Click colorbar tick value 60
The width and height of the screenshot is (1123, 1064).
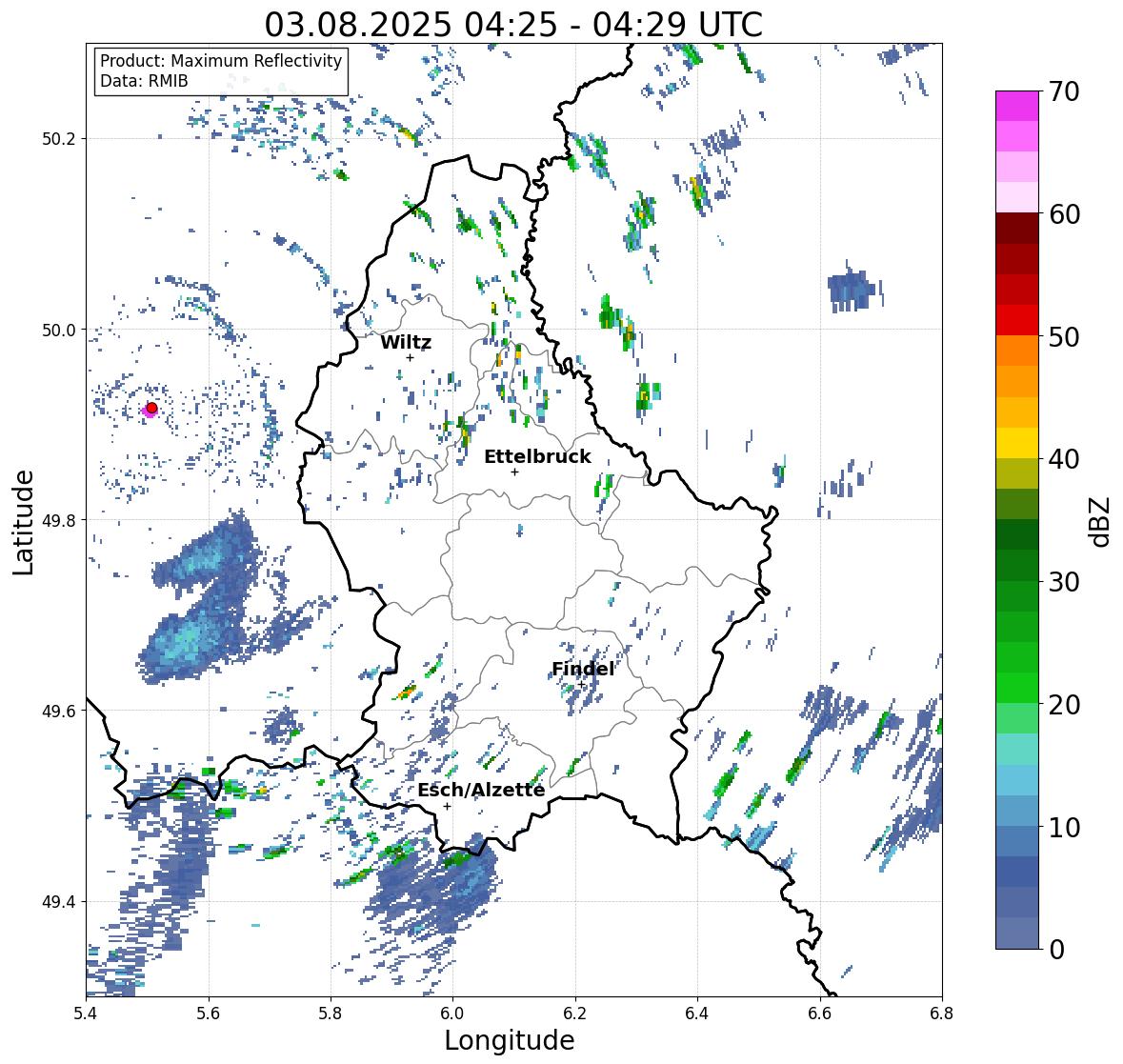click(x=1064, y=214)
